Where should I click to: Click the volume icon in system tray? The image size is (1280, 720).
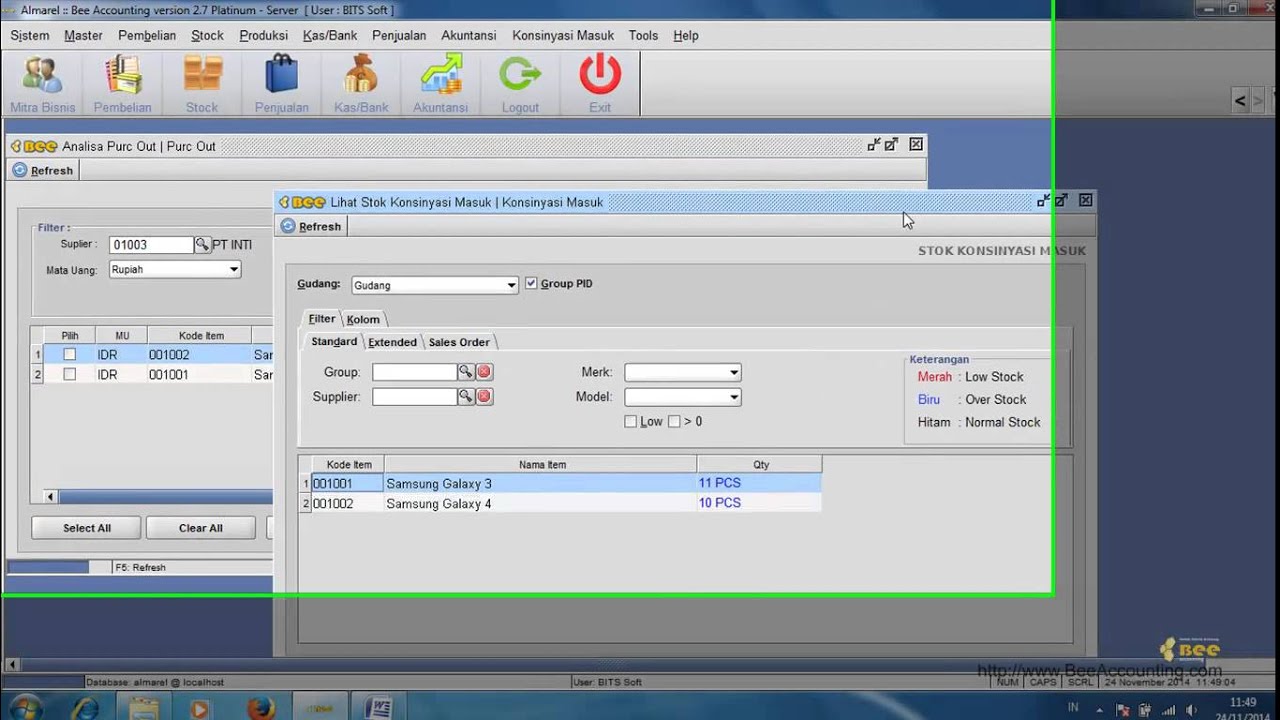tap(1189, 710)
